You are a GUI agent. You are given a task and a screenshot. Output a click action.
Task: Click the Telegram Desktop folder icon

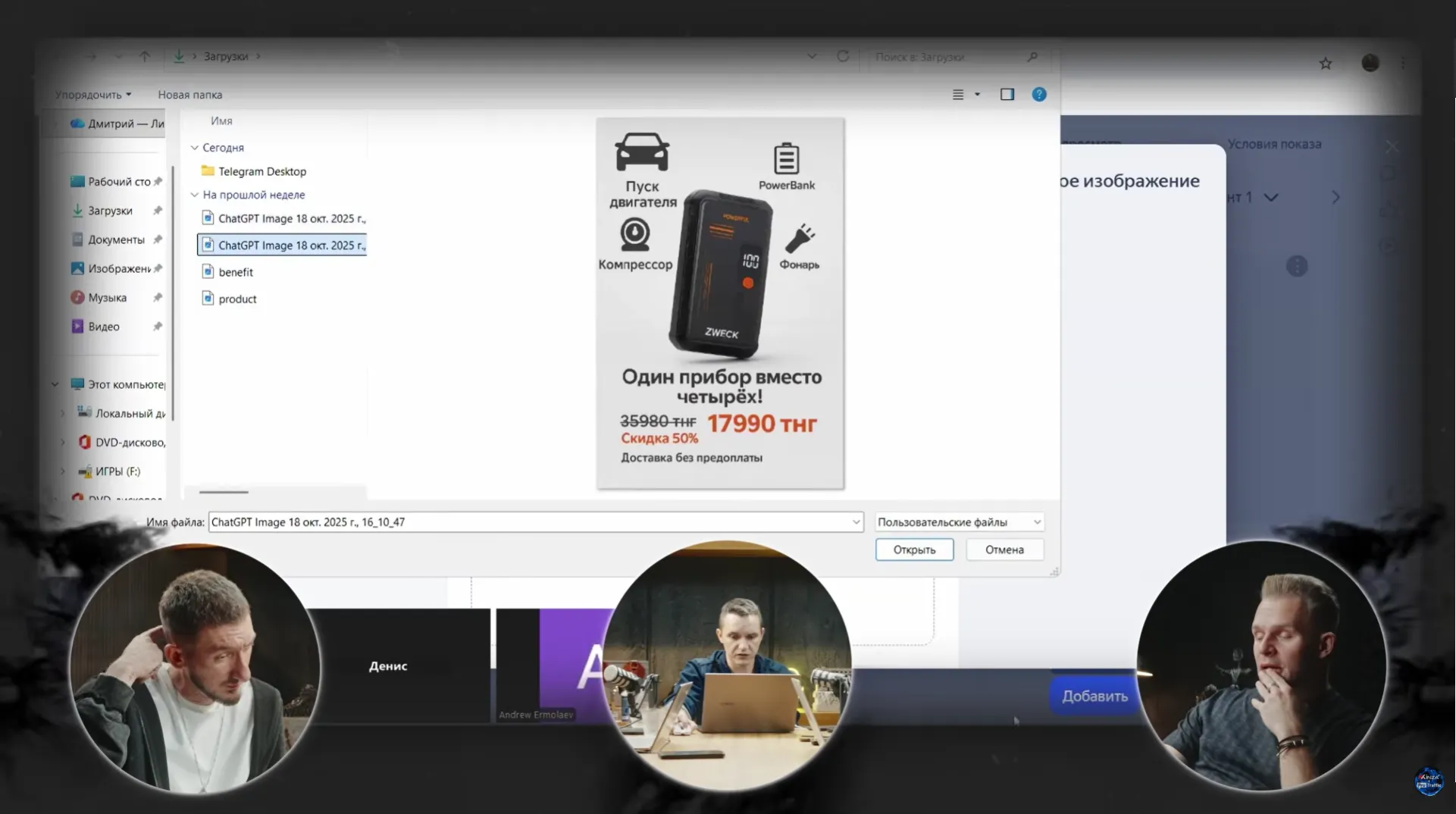[x=208, y=171]
